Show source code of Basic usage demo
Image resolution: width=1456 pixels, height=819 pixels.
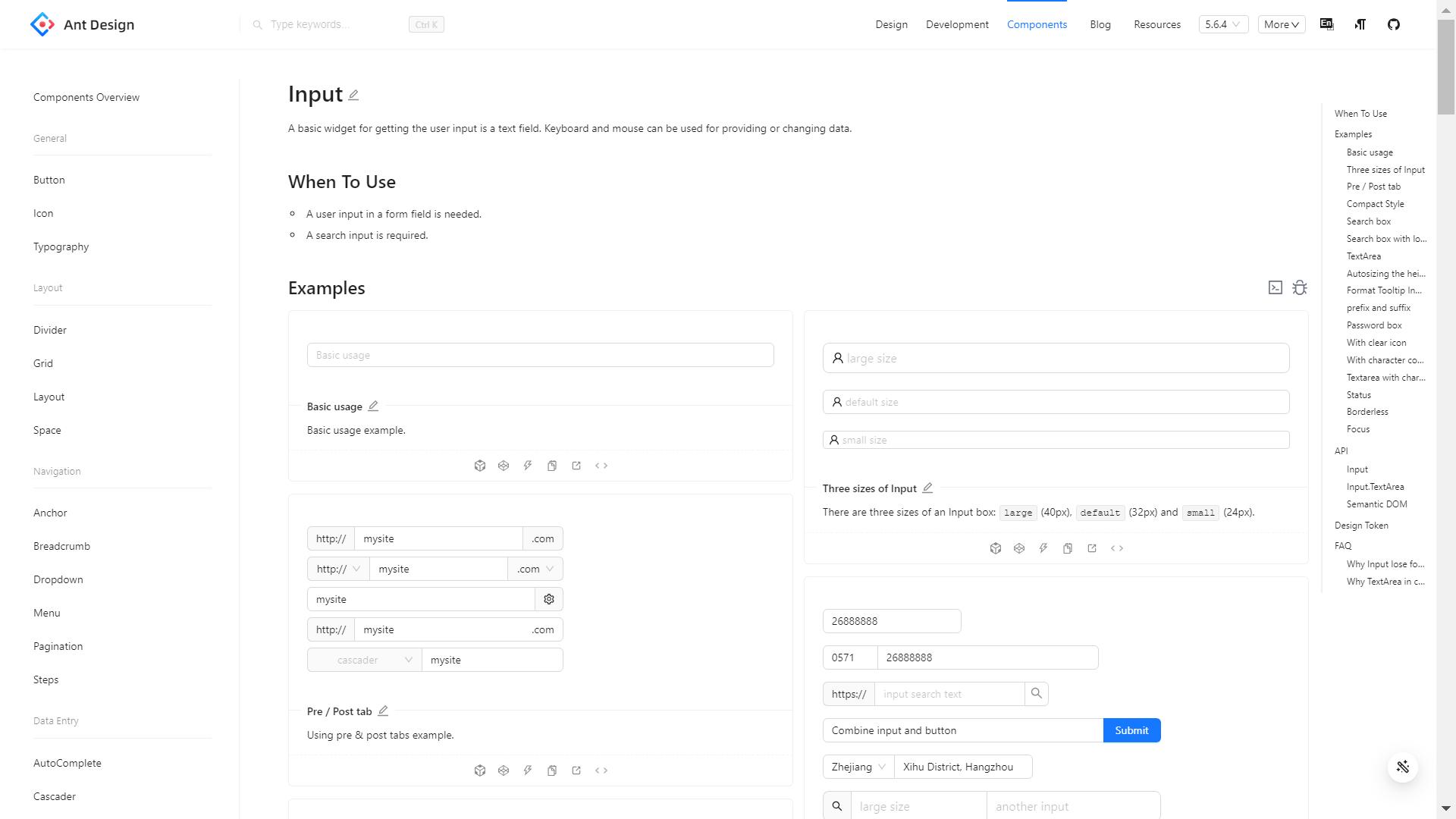[x=601, y=466]
